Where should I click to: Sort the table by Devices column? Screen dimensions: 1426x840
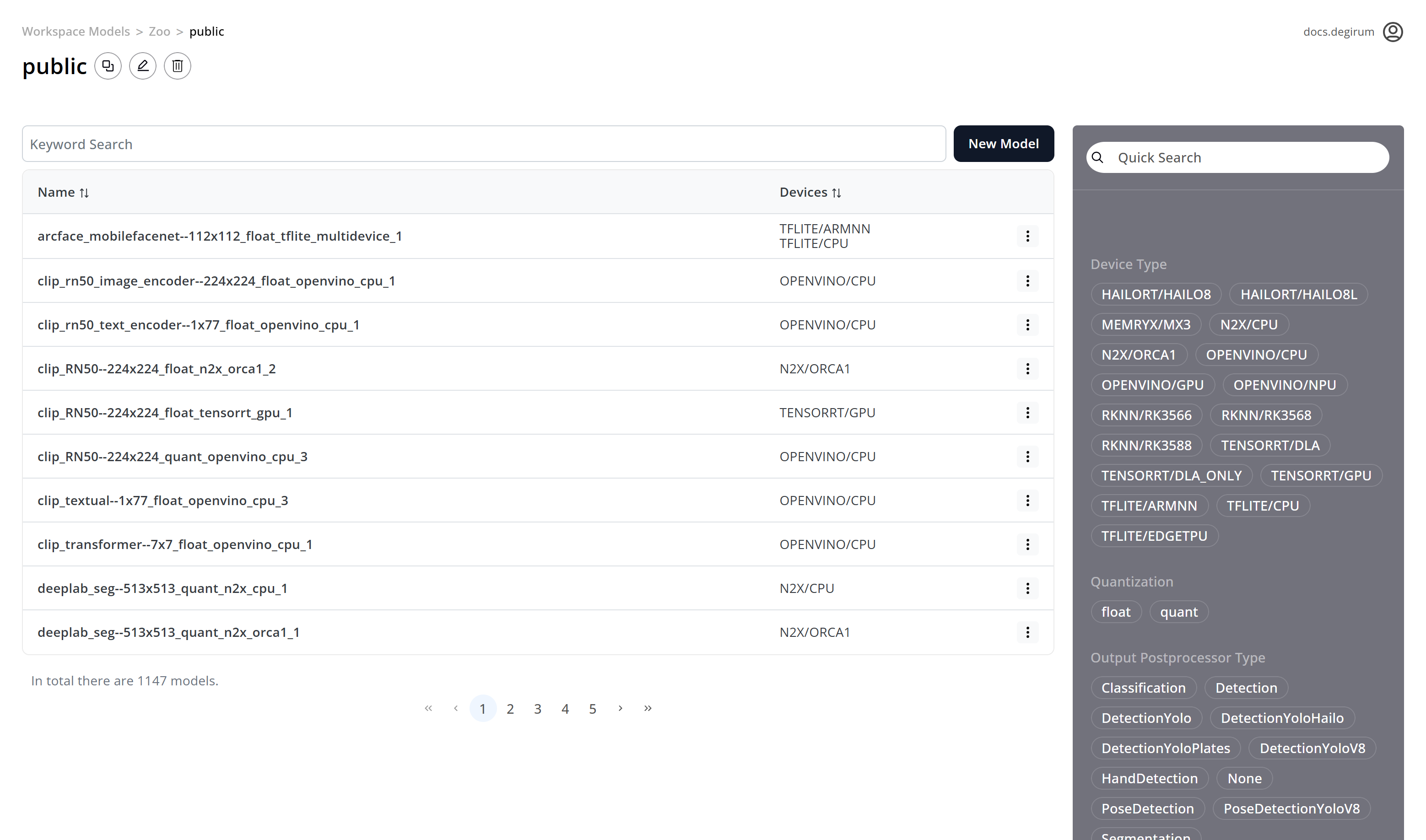(810, 193)
